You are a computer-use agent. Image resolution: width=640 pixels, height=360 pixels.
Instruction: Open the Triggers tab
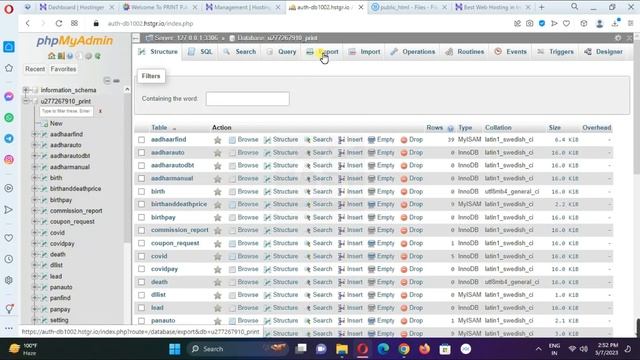tap(556, 52)
